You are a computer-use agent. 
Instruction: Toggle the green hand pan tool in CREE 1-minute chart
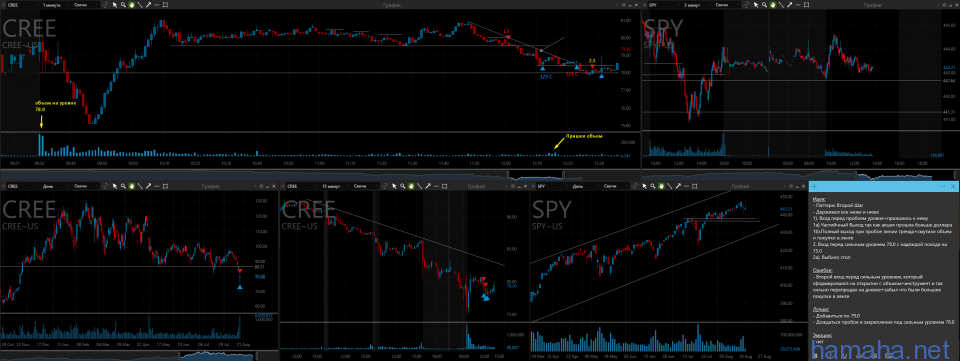pos(132,5)
